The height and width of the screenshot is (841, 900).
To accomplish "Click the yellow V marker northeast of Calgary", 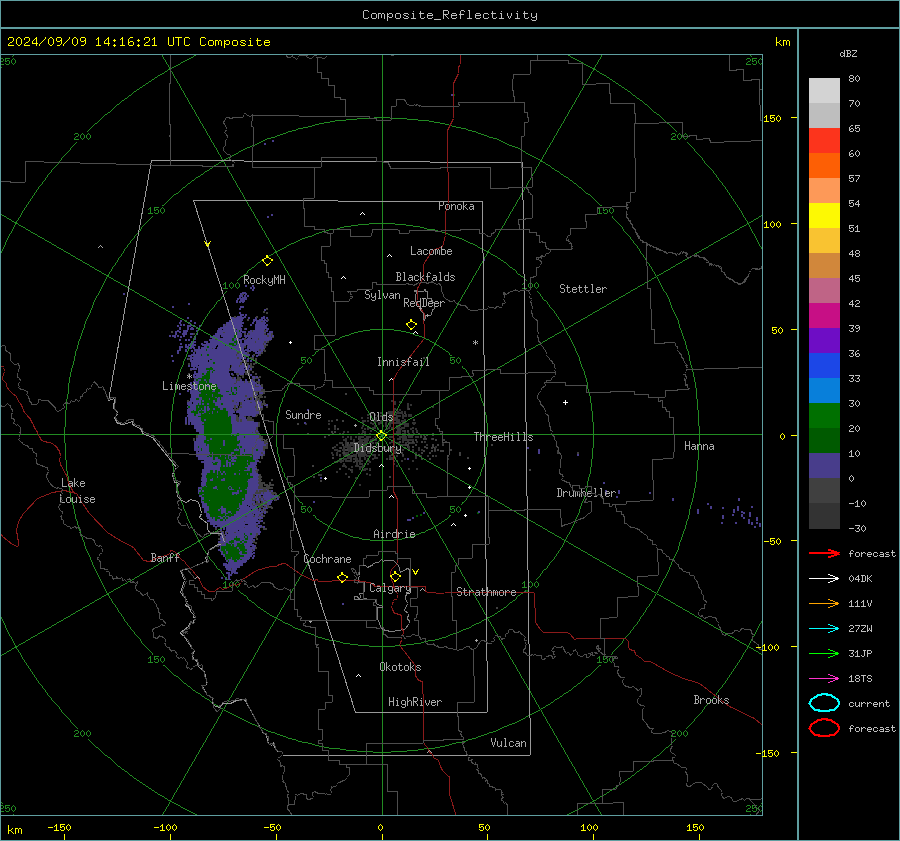I will [416, 572].
